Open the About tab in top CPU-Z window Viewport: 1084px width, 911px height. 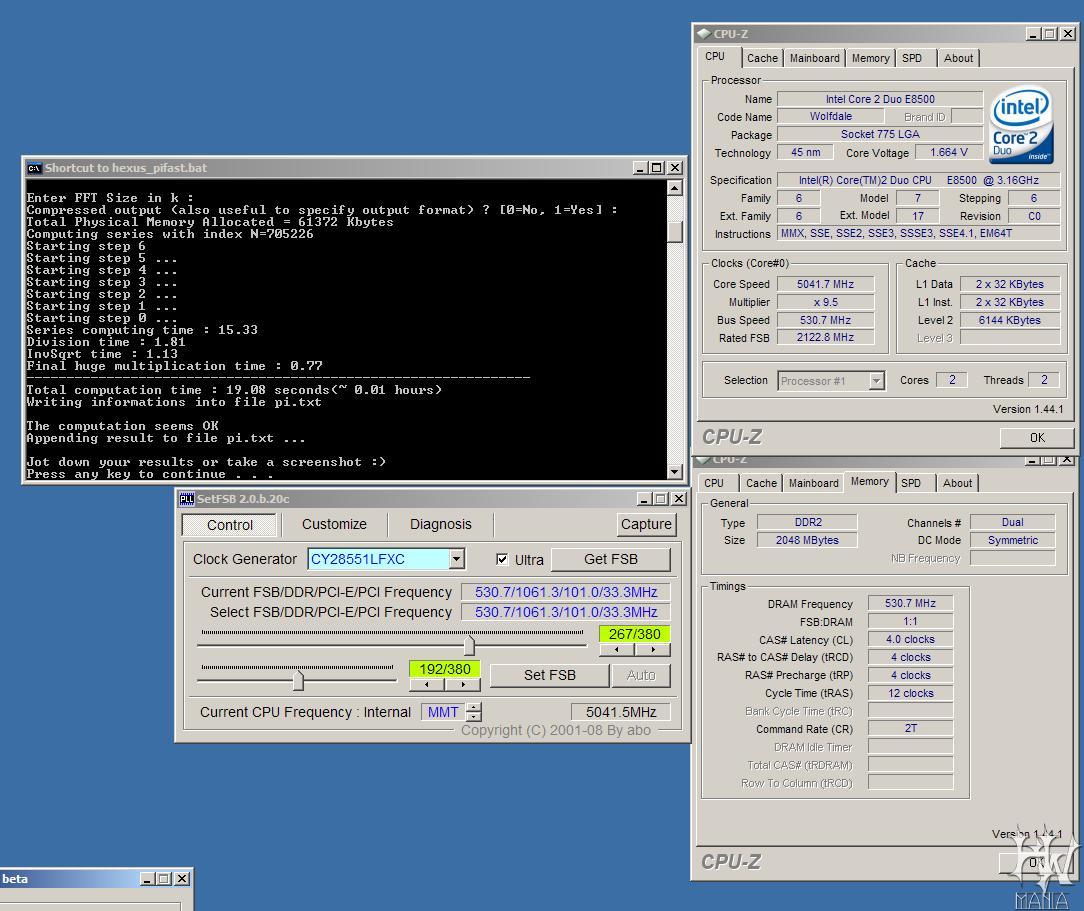pos(958,58)
